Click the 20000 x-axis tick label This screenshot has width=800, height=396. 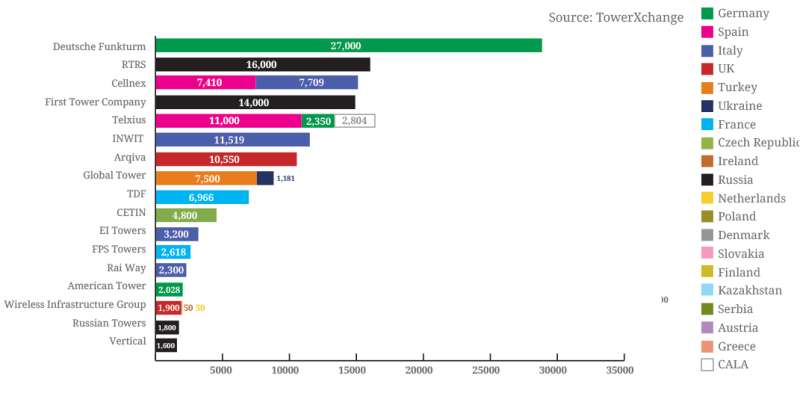tap(423, 370)
